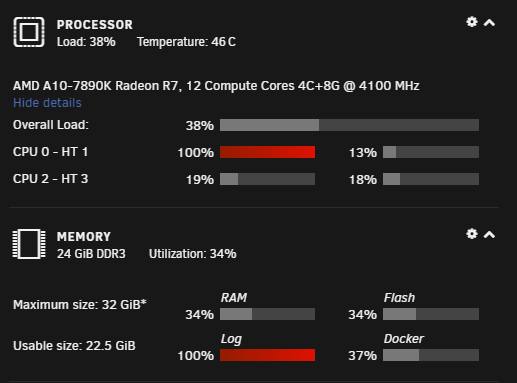Collapse the Processor section chevron
This screenshot has height=383, width=517.
(x=489, y=23)
